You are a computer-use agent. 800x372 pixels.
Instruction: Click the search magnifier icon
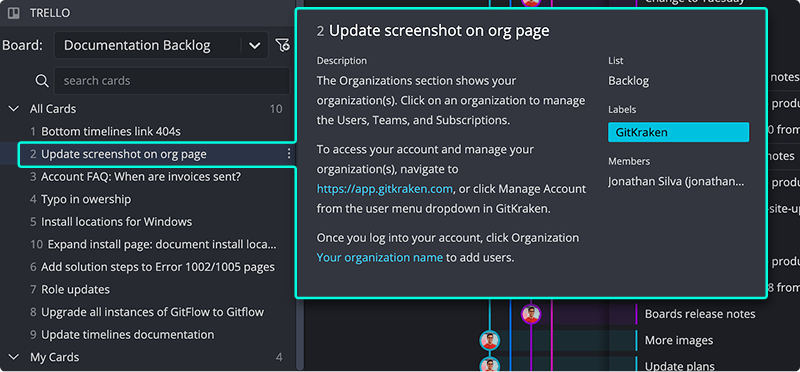[41, 81]
